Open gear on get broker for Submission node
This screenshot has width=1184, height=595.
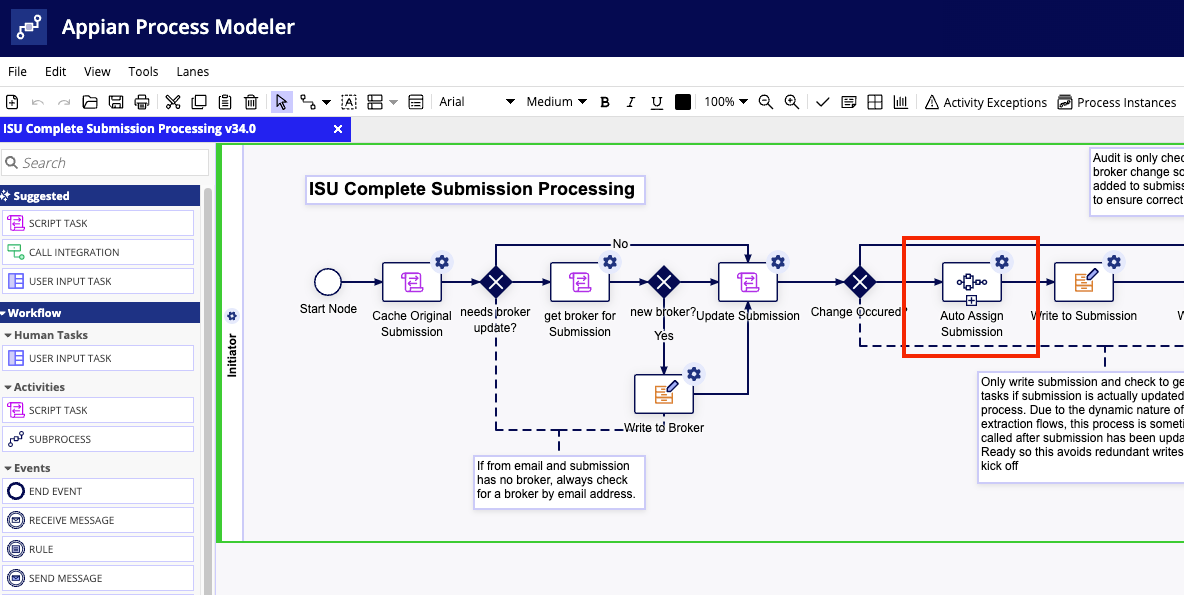pyautogui.click(x=610, y=262)
